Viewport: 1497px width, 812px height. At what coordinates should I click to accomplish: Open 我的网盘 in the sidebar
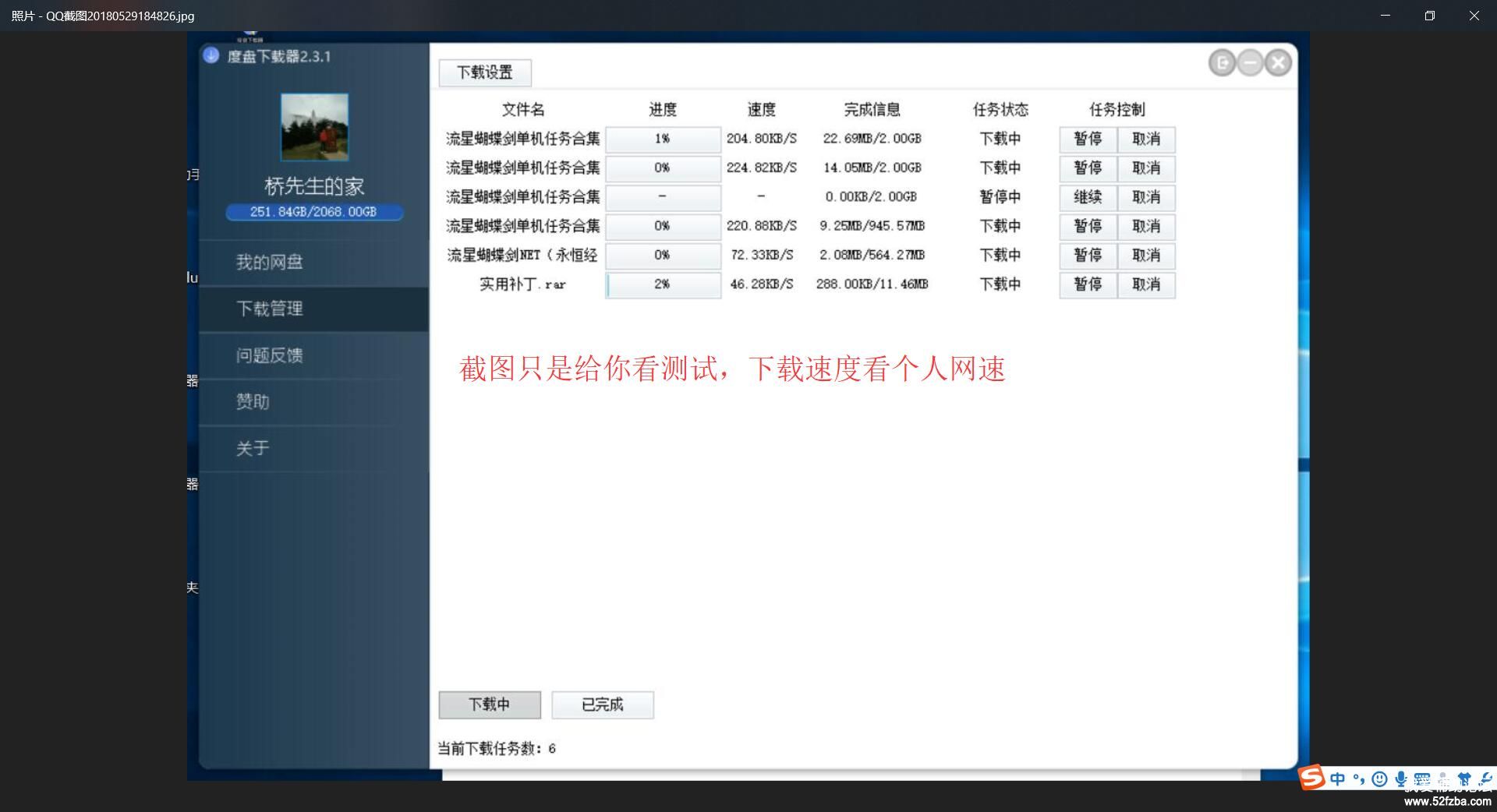pyautogui.click(x=270, y=263)
